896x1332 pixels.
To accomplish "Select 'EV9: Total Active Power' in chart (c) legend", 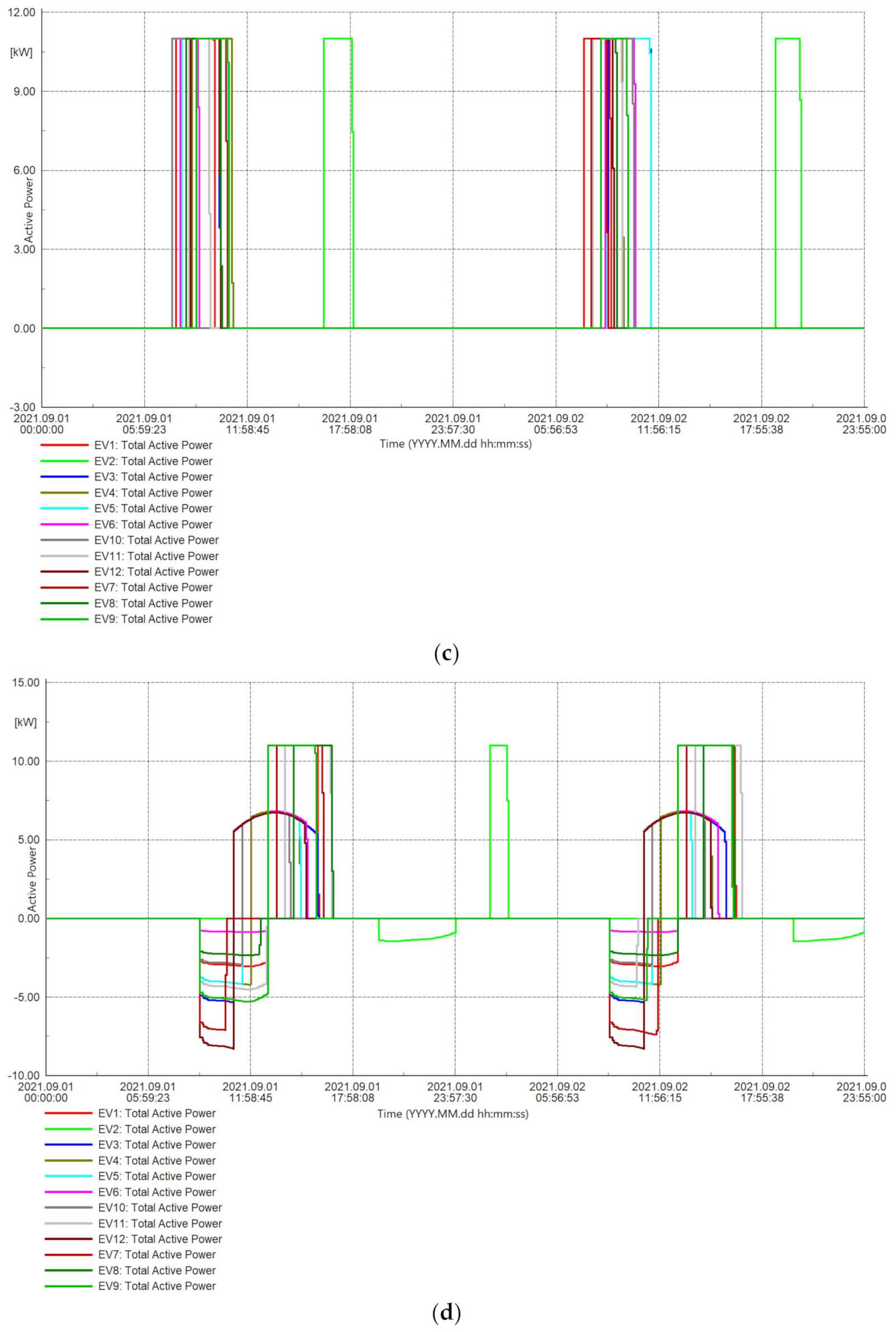I will tap(153, 618).
